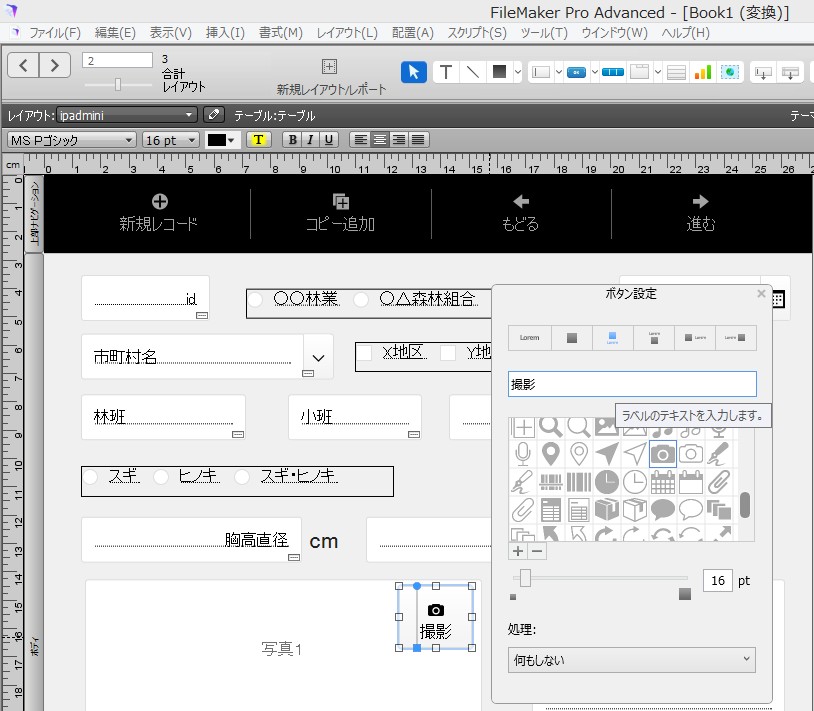Open the レイアウト(L) menu
Screen dimensions: 814x711
tap(347, 33)
